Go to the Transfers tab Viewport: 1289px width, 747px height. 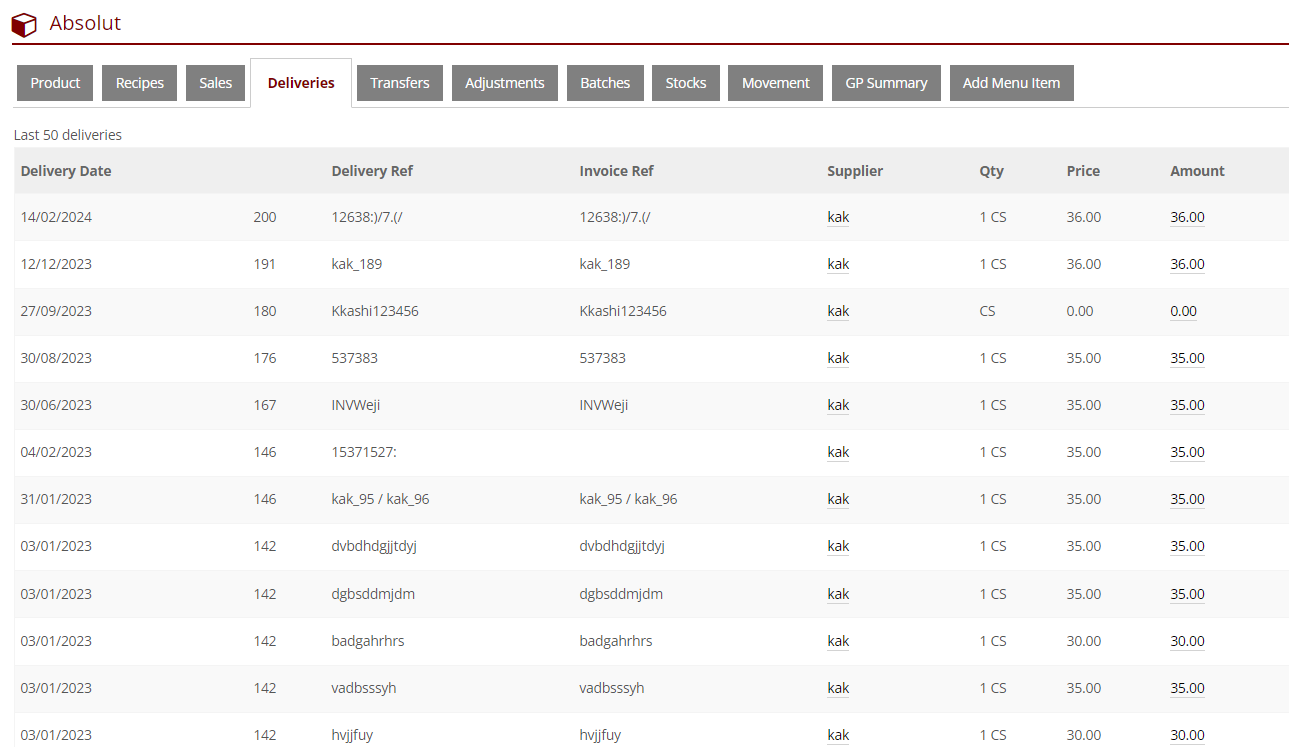pos(399,83)
